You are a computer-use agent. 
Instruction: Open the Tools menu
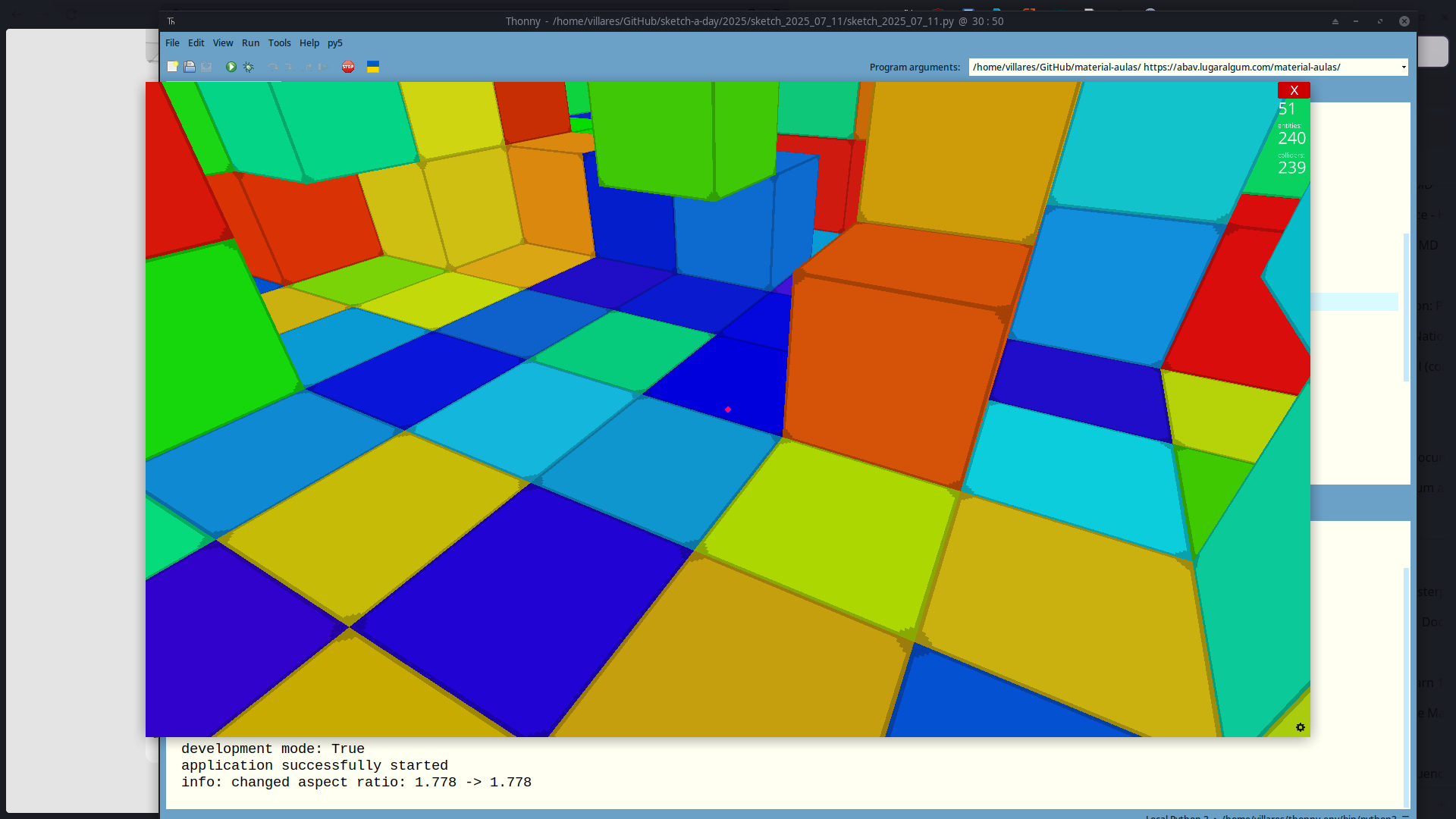point(279,43)
